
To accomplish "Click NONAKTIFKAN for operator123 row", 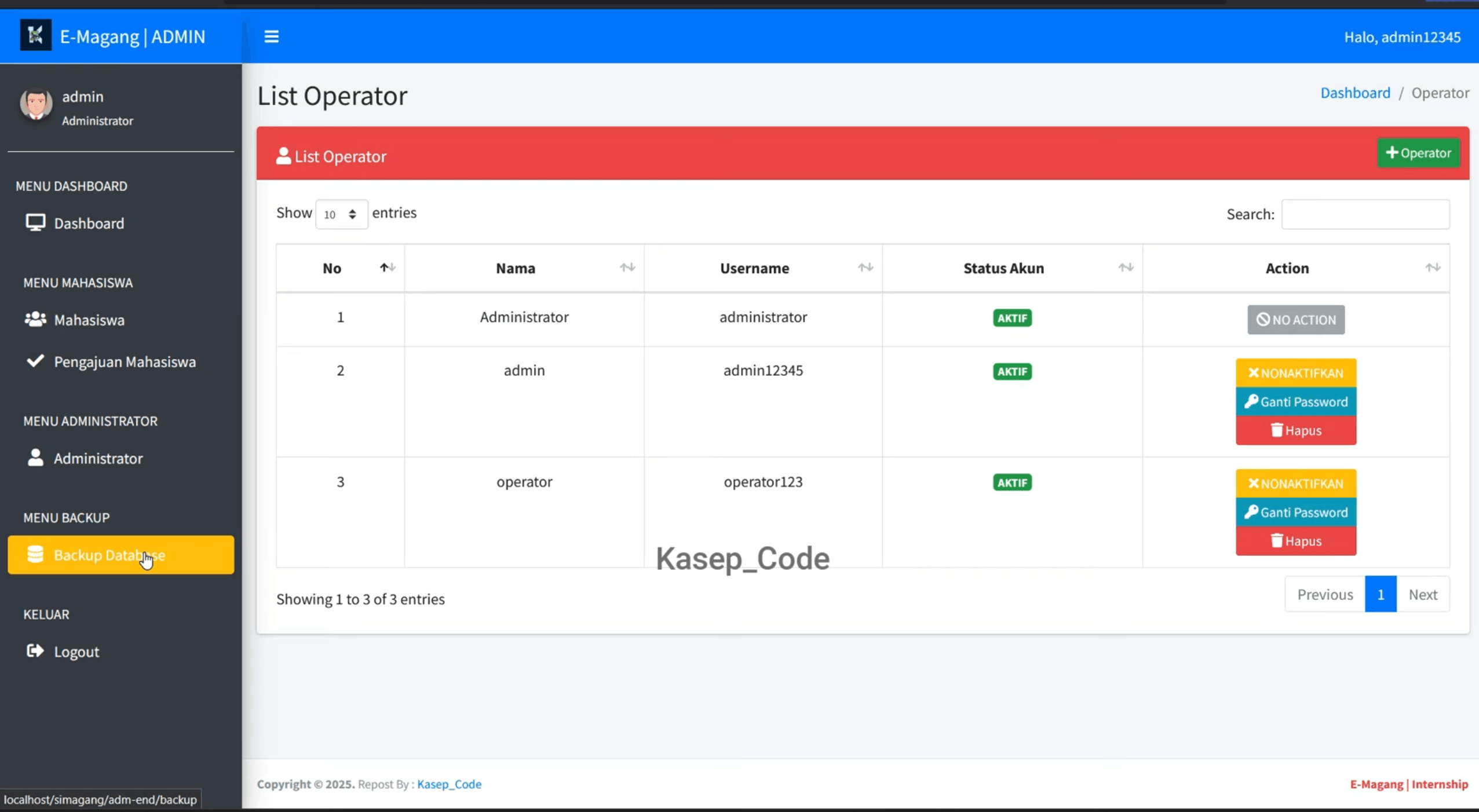I will point(1296,484).
